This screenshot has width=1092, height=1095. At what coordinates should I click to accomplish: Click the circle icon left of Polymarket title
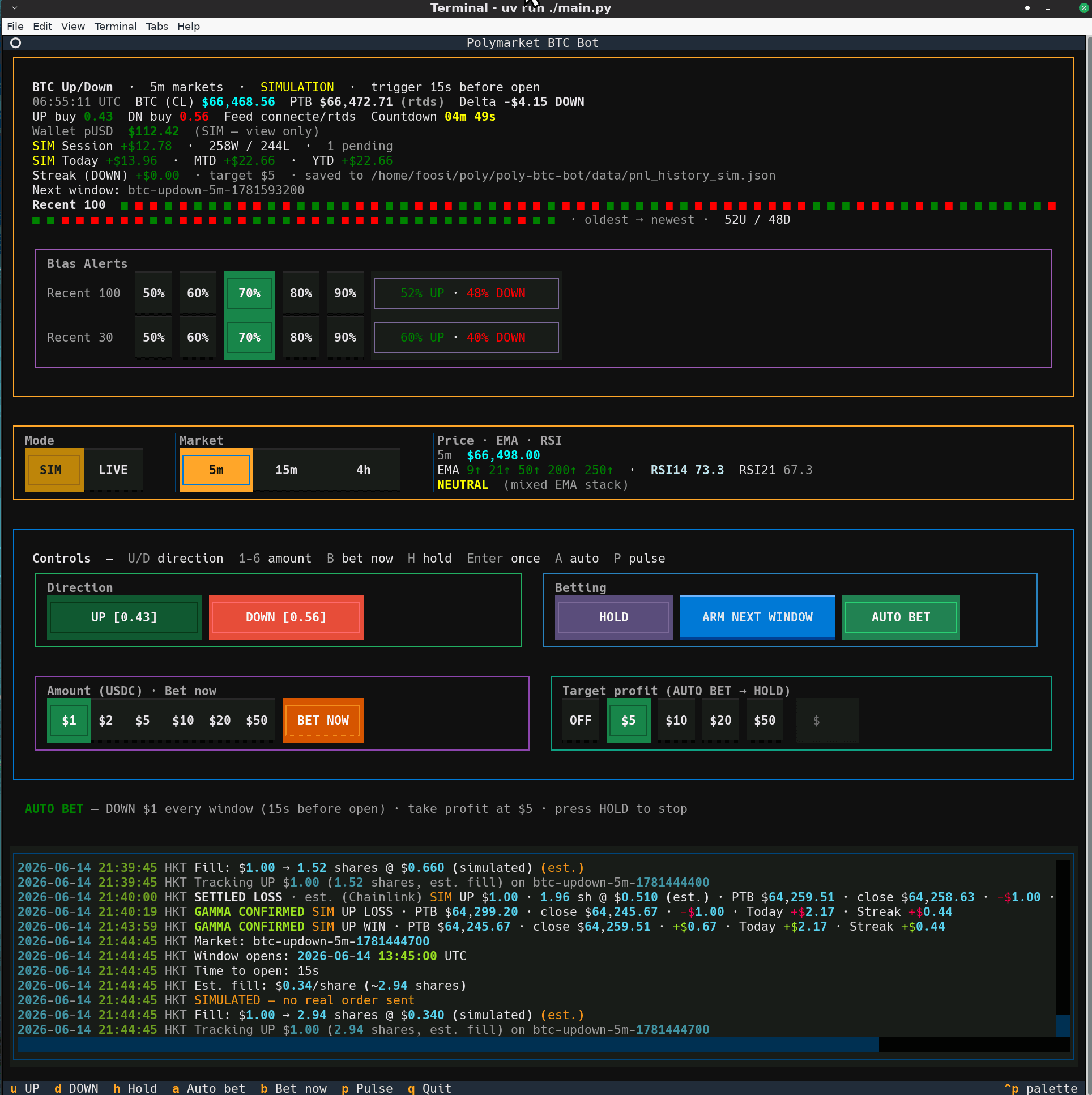16,42
